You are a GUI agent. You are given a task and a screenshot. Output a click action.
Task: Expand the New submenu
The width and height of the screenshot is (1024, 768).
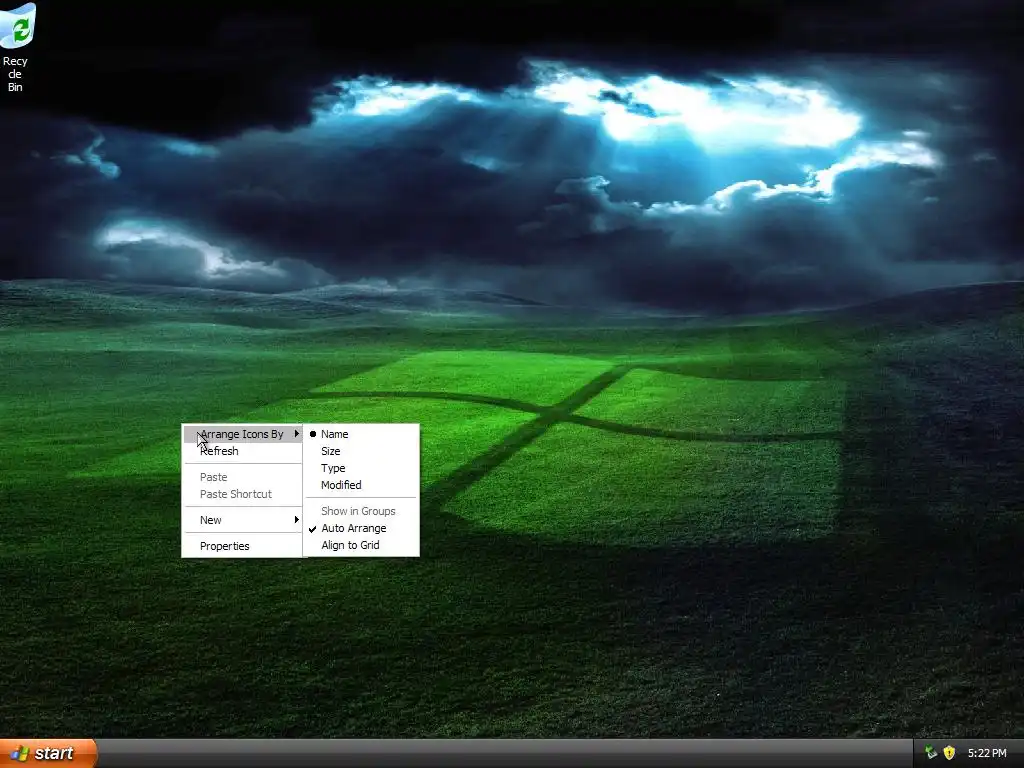(242, 520)
